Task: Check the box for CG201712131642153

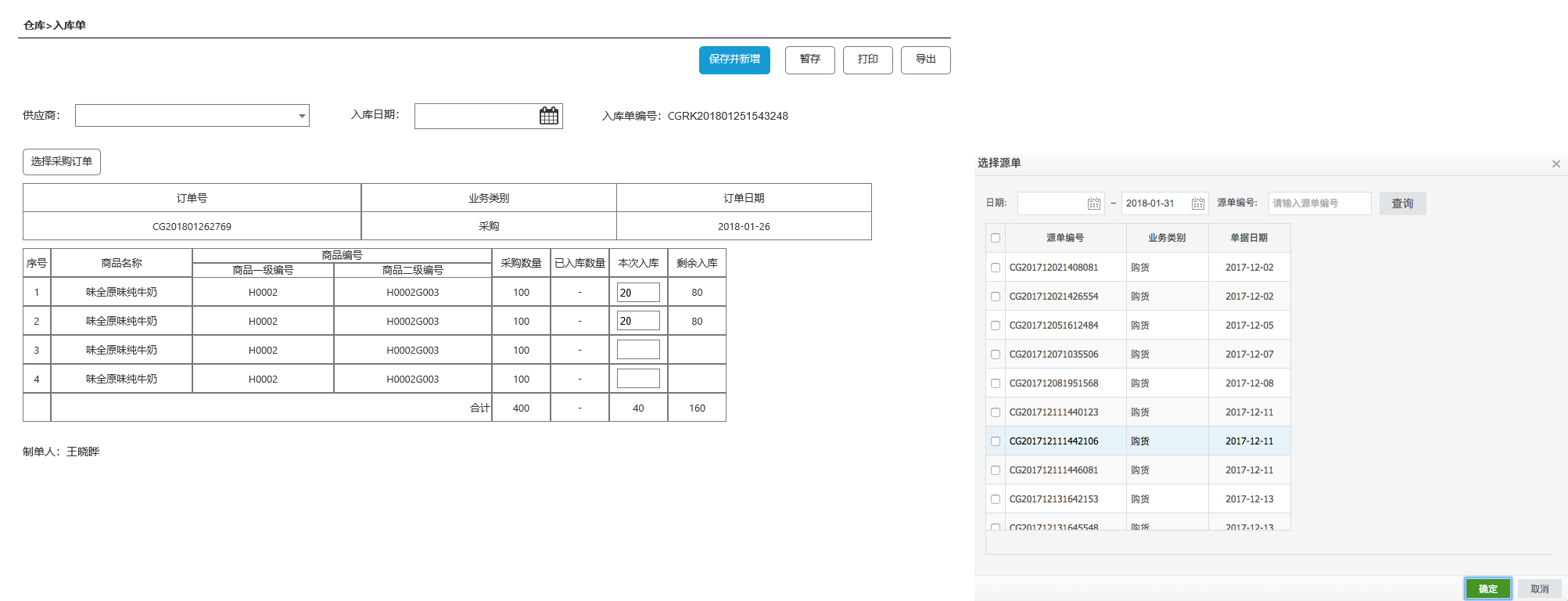Action: click(996, 499)
